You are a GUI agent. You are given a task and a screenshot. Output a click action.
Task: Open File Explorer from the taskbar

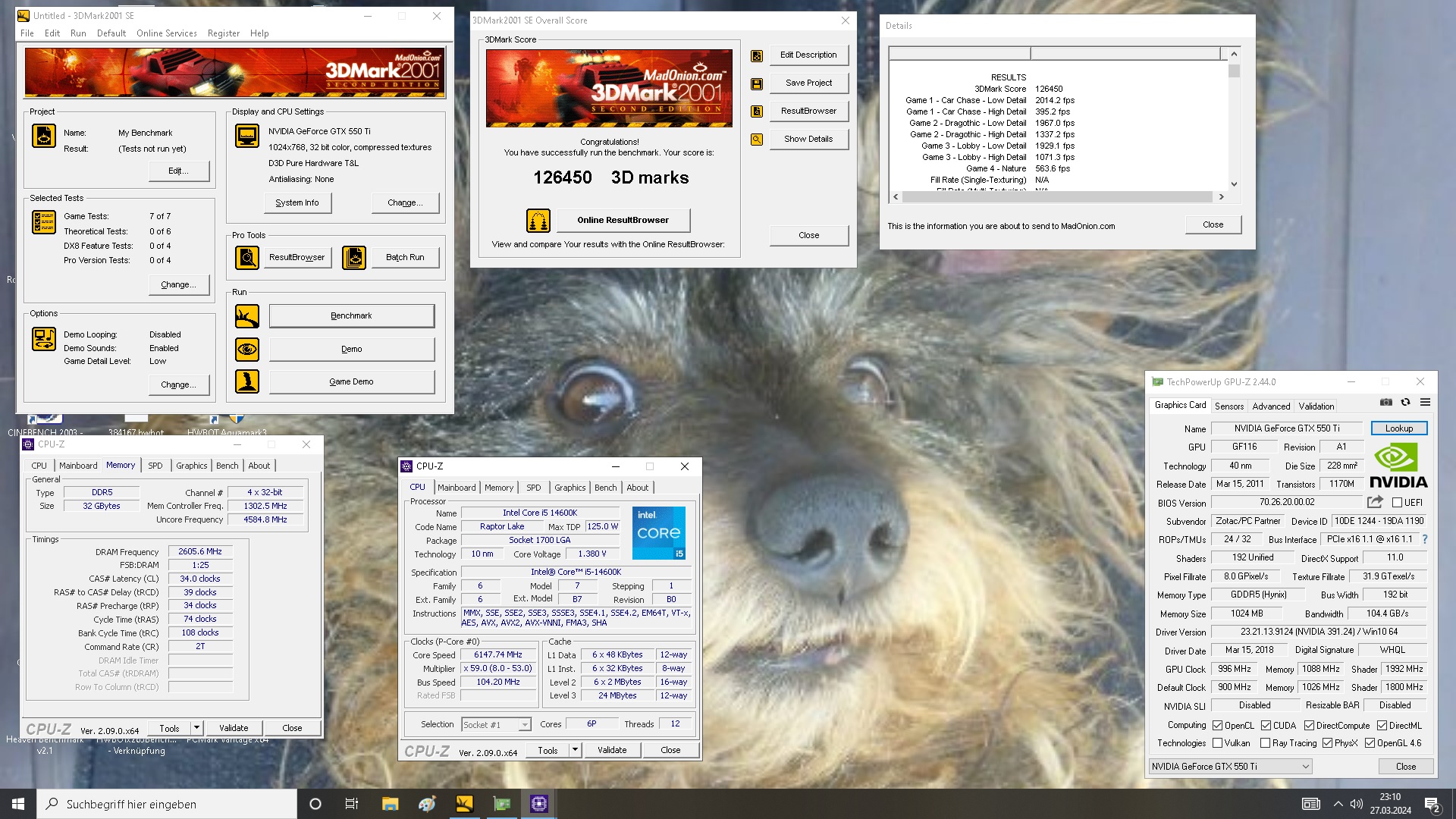(390, 804)
